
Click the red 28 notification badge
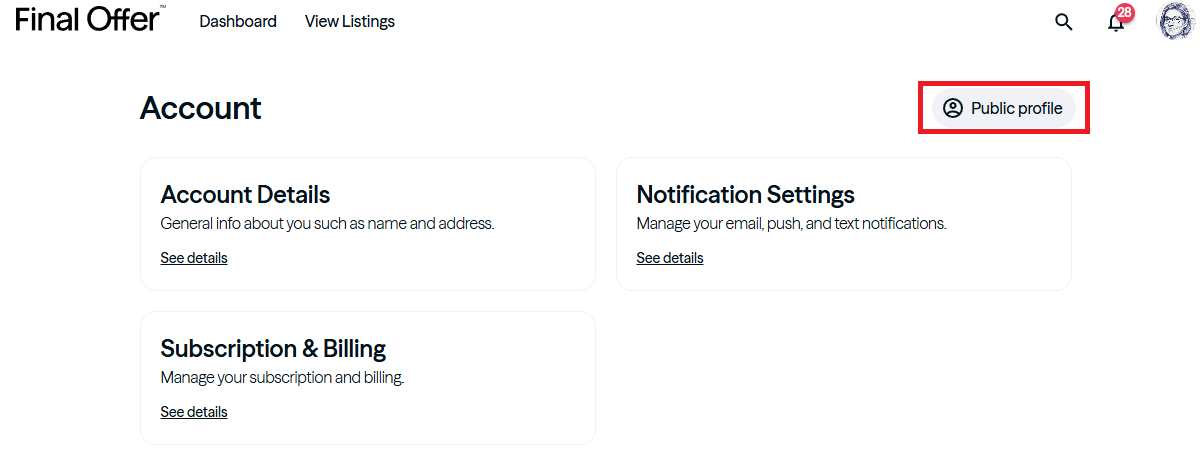coord(1125,13)
